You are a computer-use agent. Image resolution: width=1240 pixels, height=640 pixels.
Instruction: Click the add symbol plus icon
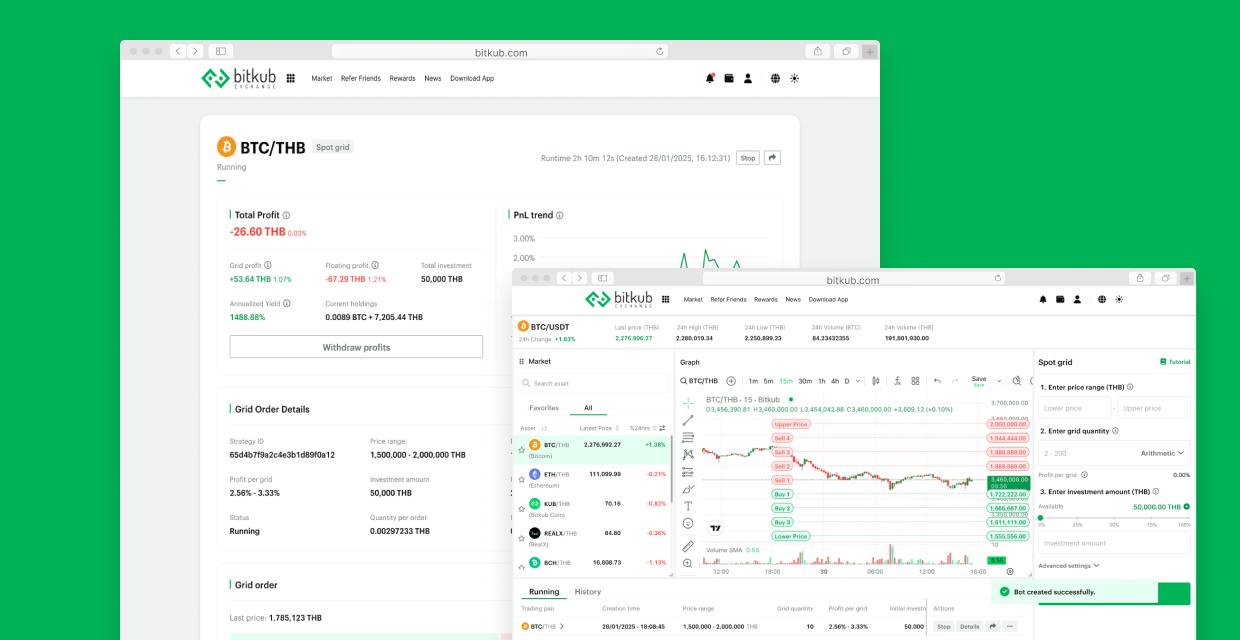click(731, 381)
